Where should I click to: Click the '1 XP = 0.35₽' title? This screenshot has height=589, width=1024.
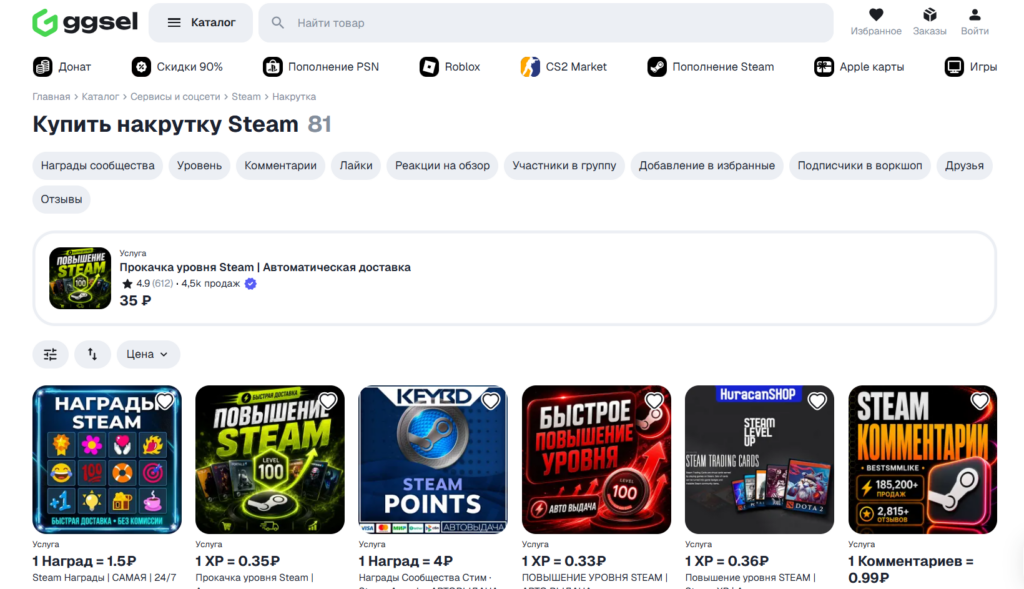(x=238, y=561)
